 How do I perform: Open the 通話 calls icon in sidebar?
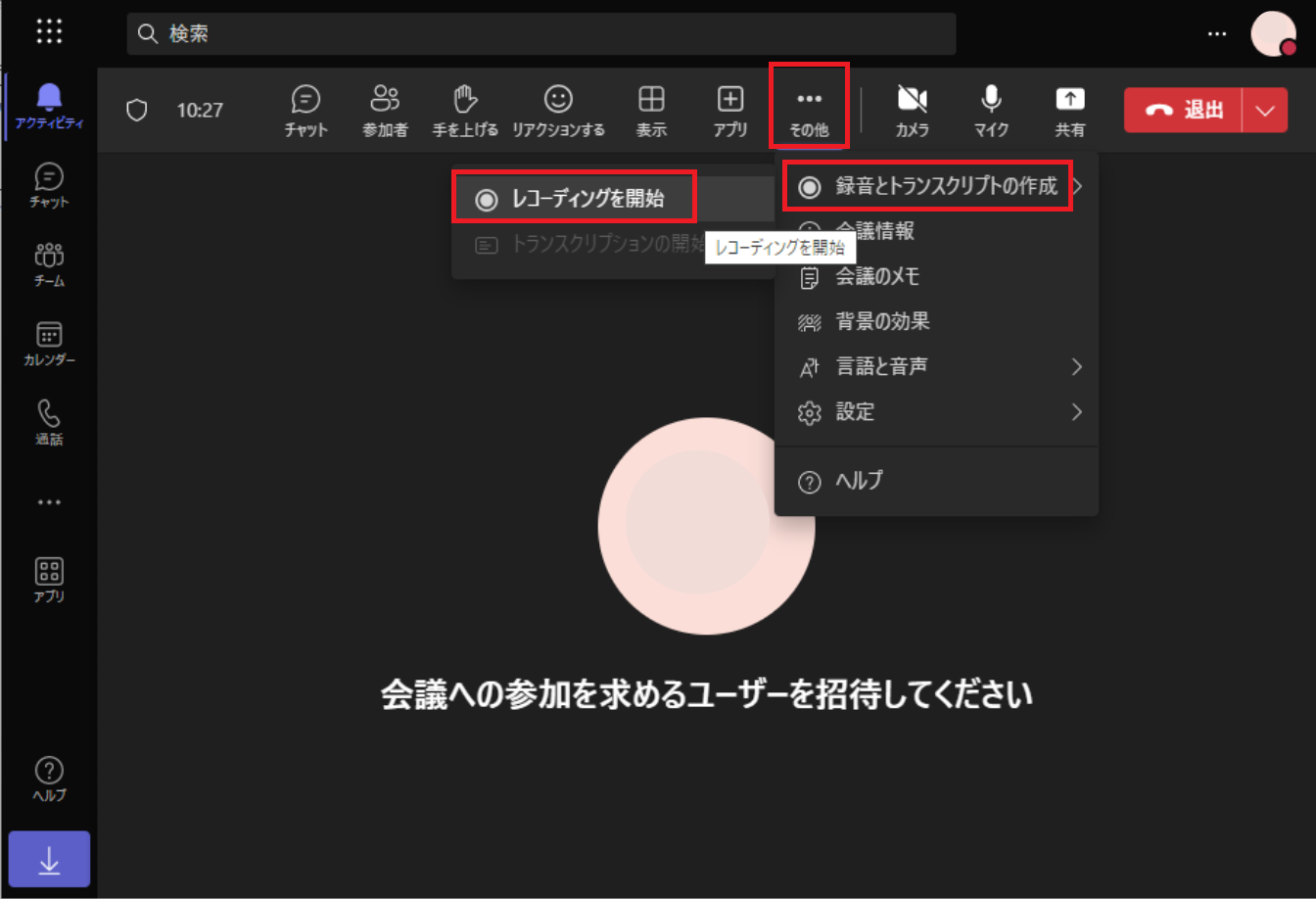pos(49,422)
